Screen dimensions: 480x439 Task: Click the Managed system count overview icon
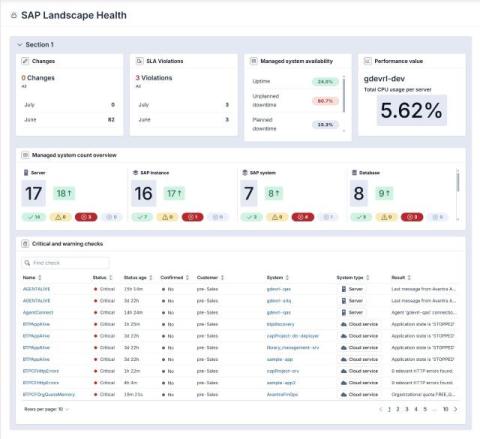click(x=25, y=155)
